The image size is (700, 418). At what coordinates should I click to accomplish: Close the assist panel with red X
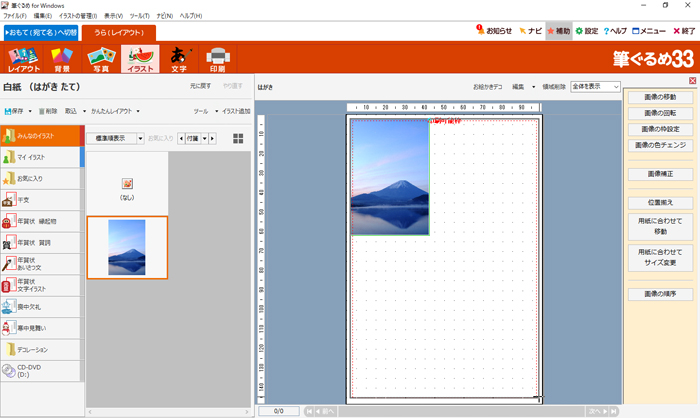(x=692, y=81)
